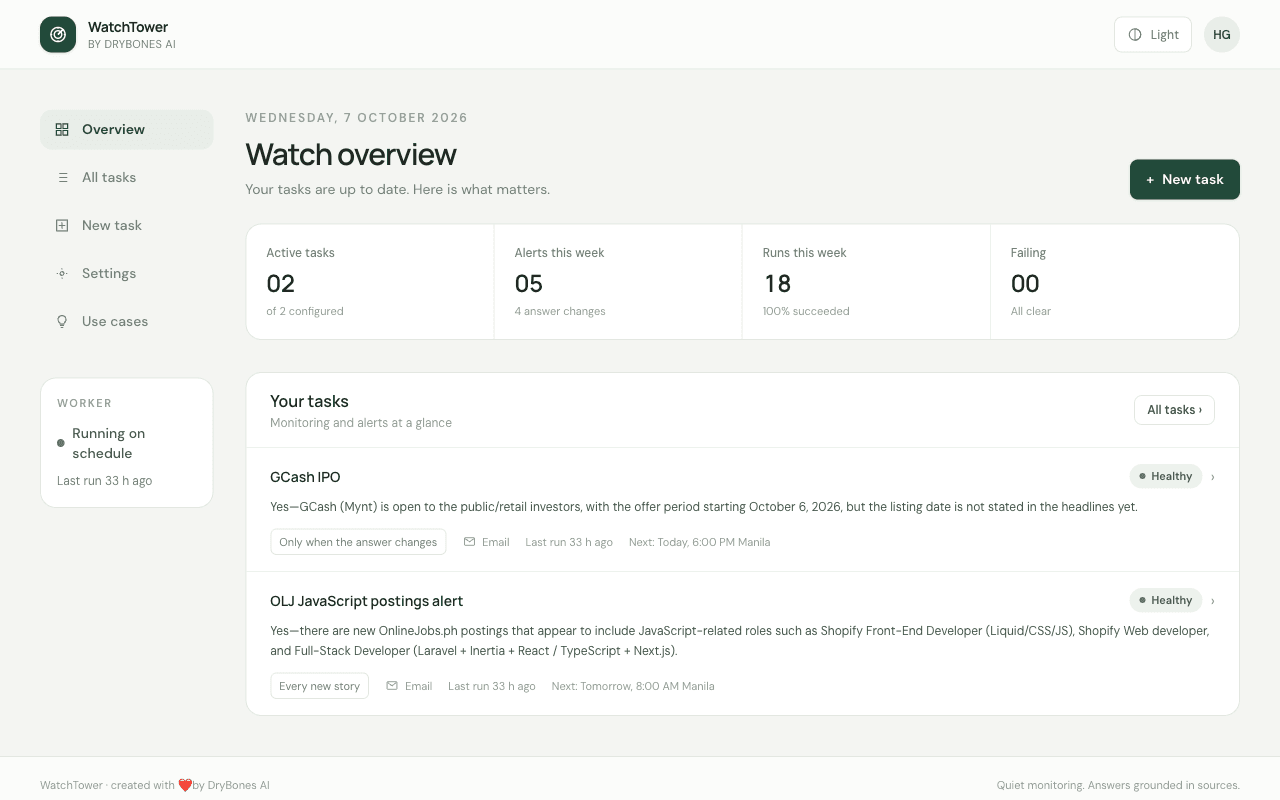Click the Healthy badge on OLJ JavaScript alert
This screenshot has height=800, width=1280.
(1166, 600)
